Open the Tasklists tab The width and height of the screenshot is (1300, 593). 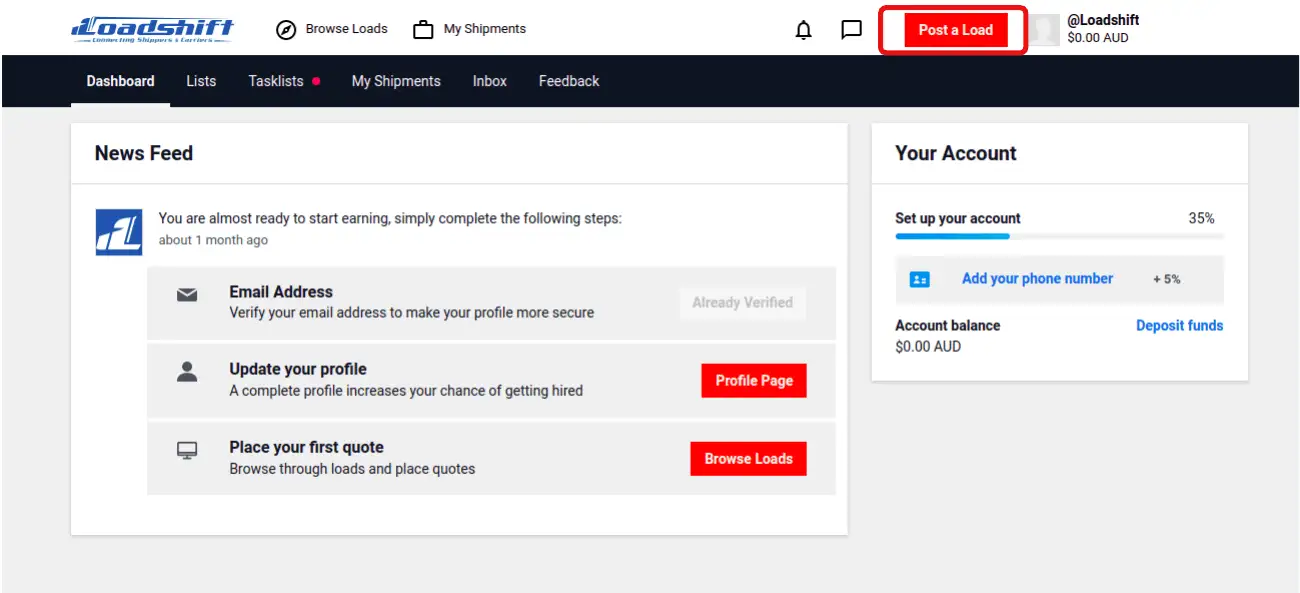[276, 81]
